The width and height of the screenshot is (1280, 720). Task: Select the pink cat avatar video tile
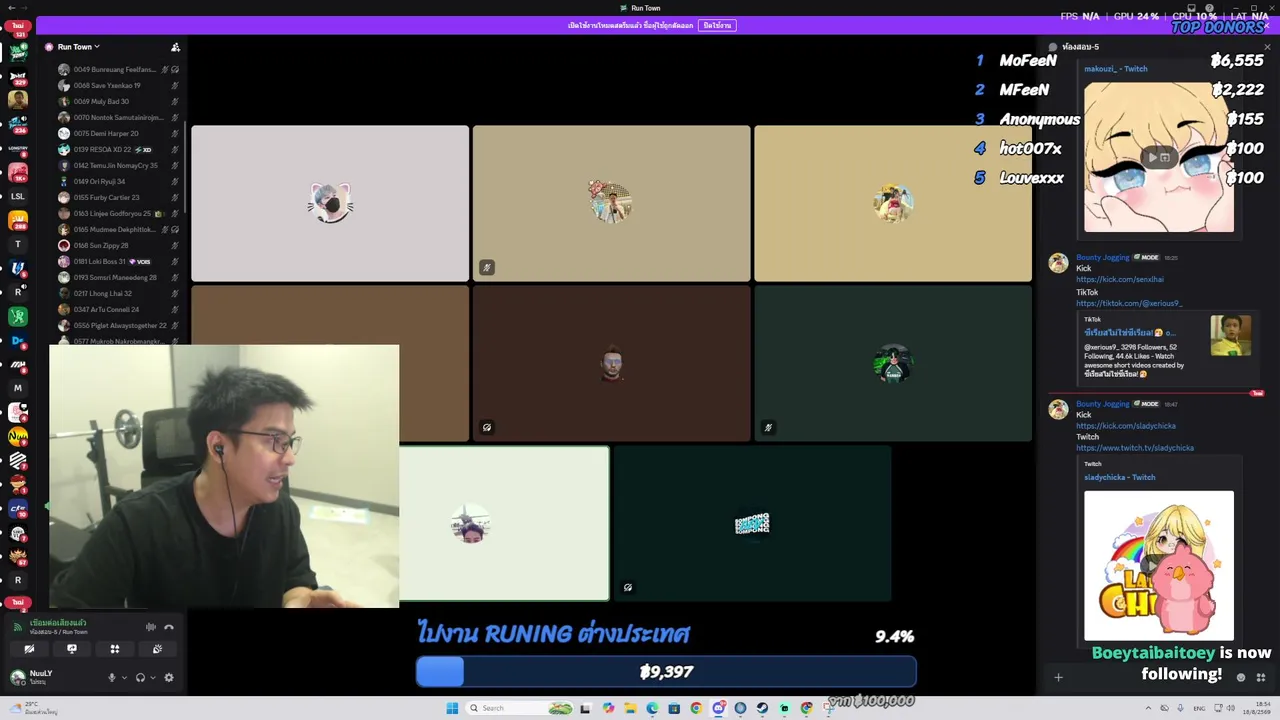[330, 203]
